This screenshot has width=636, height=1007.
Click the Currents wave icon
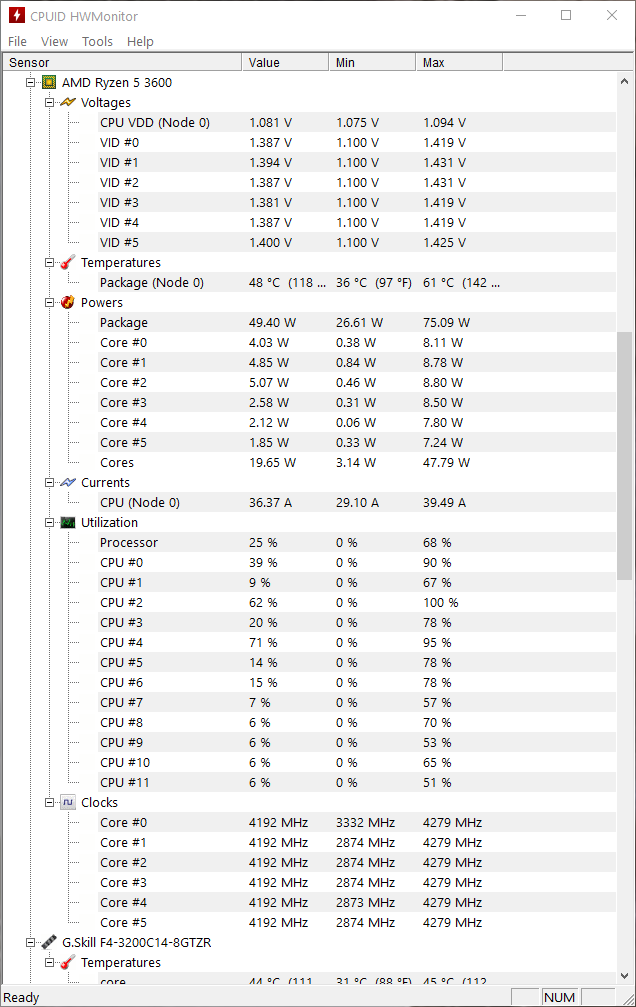[68, 482]
